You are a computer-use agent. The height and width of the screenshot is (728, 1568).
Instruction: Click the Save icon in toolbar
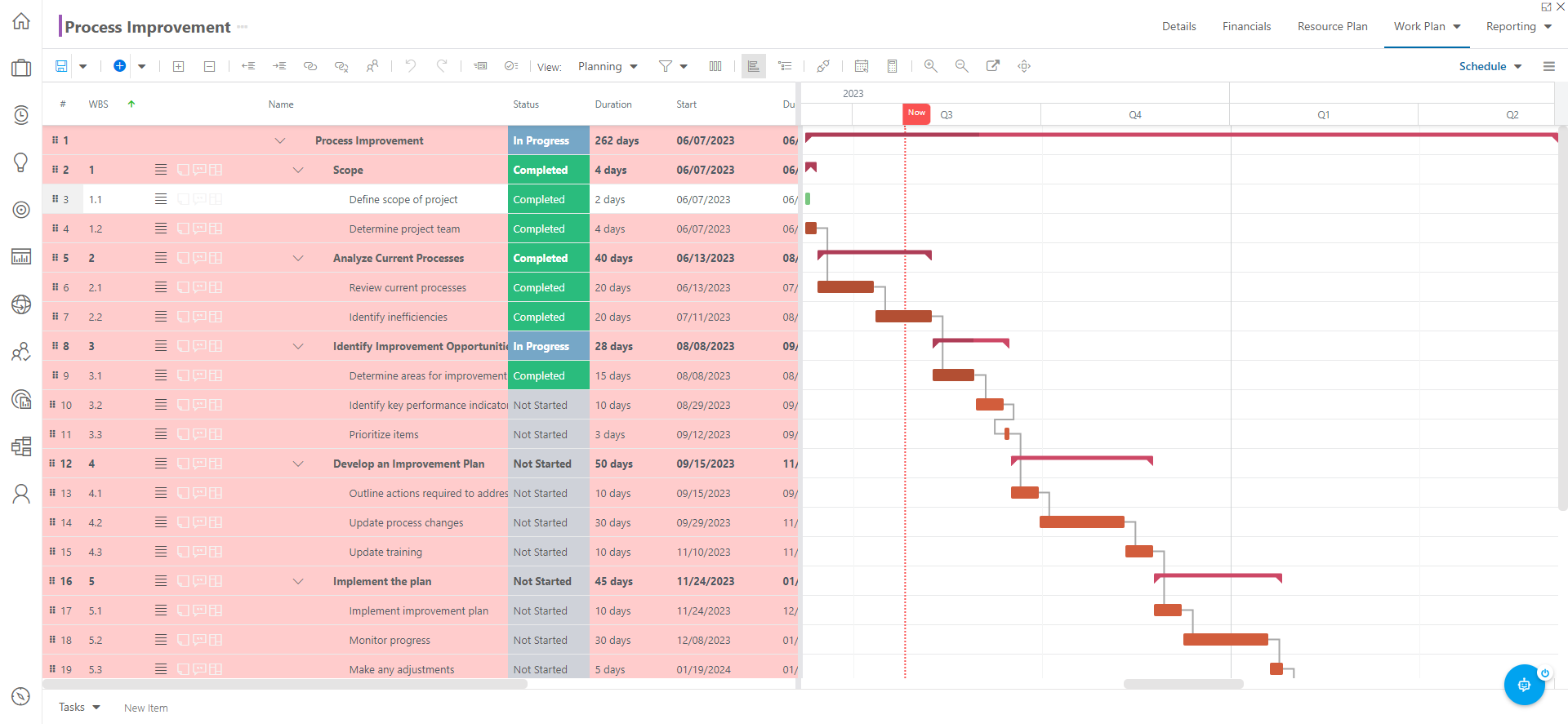pos(61,66)
